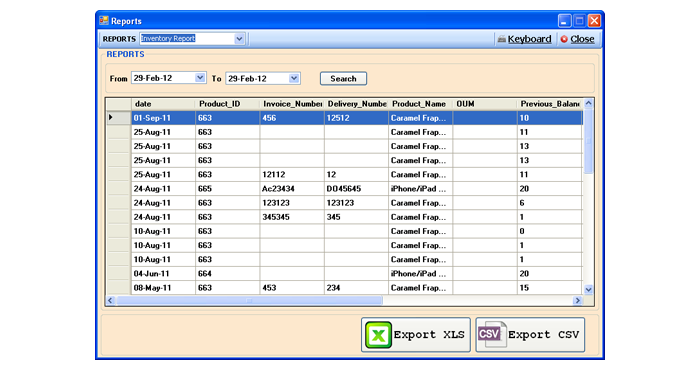Viewport: 700px width, 371px height.
Task: Select invoice cell Ac23434
Action: (292, 189)
